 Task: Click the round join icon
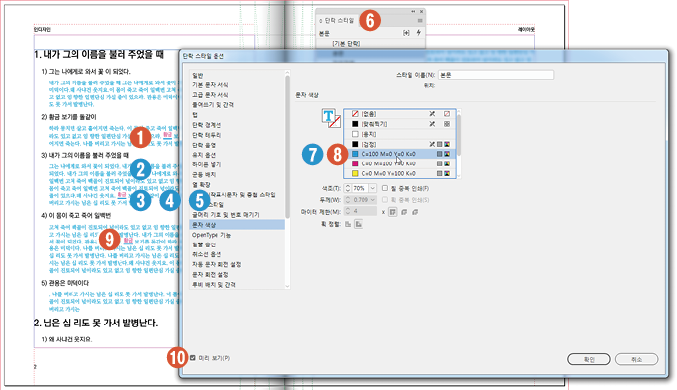tap(404, 212)
